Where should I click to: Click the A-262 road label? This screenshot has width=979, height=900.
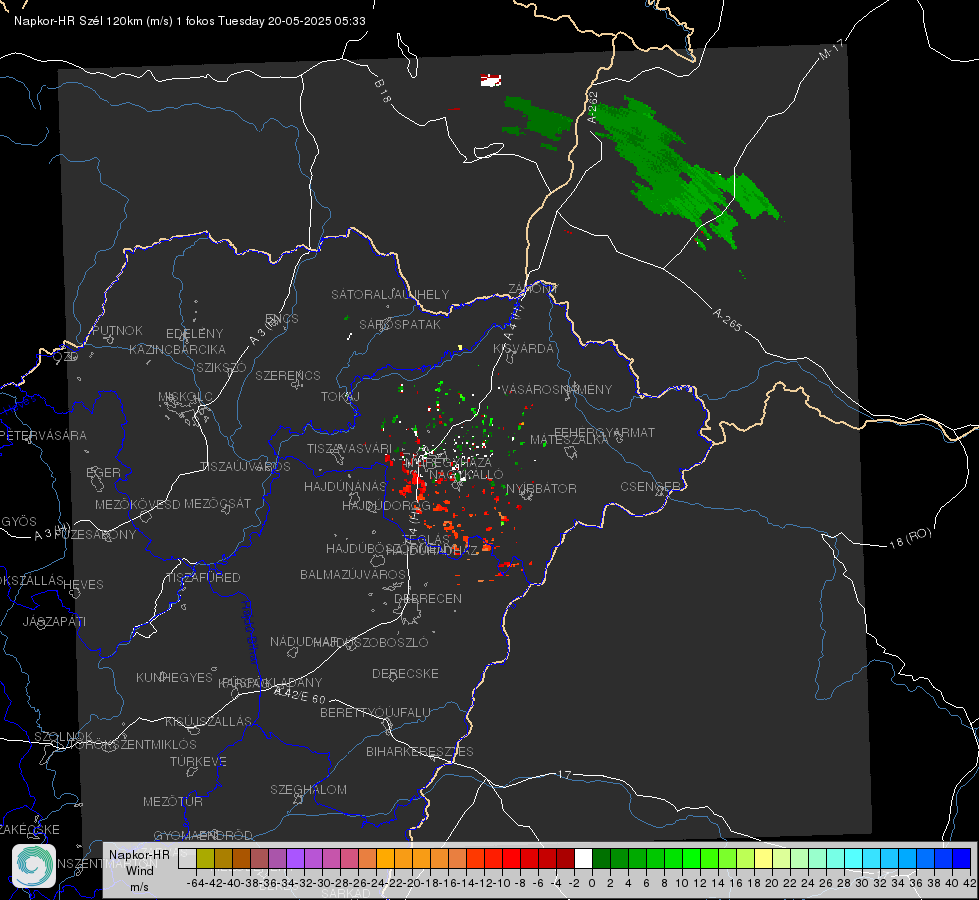pyautogui.click(x=593, y=106)
